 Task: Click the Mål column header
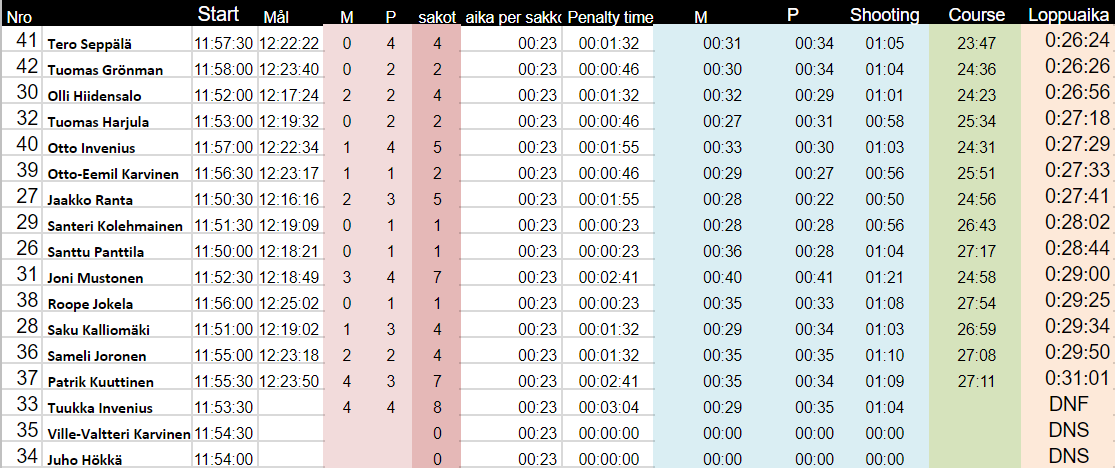pyautogui.click(x=276, y=18)
